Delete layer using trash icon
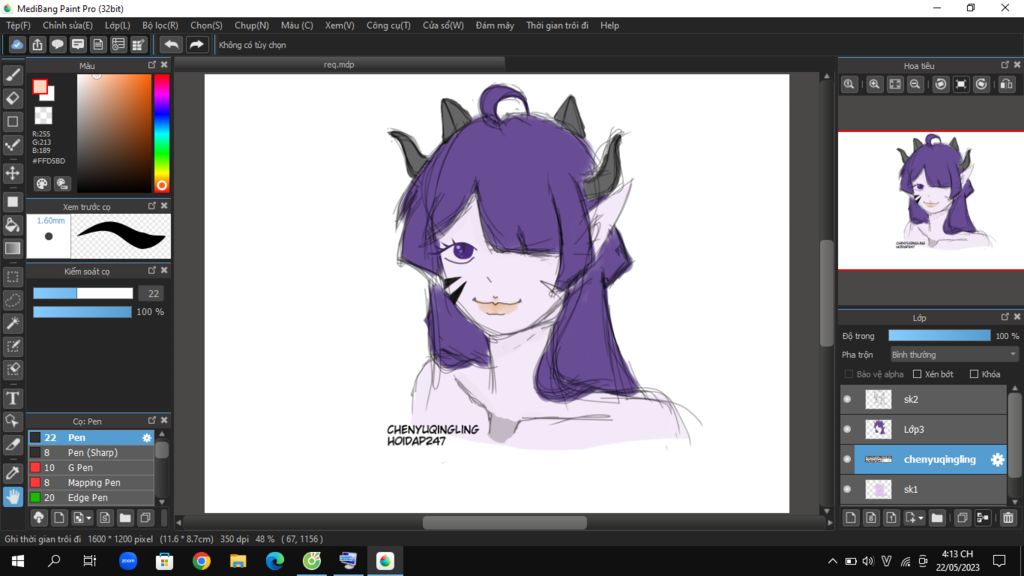Image resolution: width=1024 pixels, height=576 pixels. coord(1008,518)
